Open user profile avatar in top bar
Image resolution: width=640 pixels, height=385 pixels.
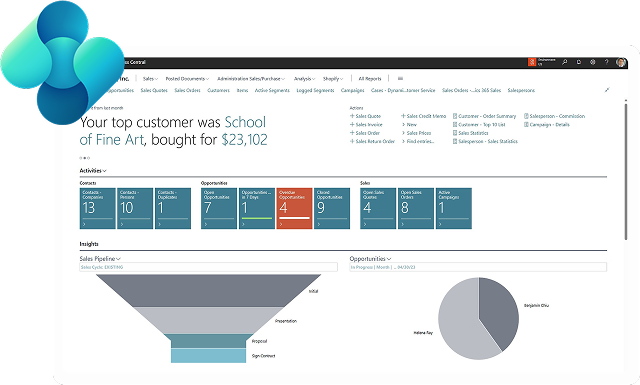click(x=621, y=62)
